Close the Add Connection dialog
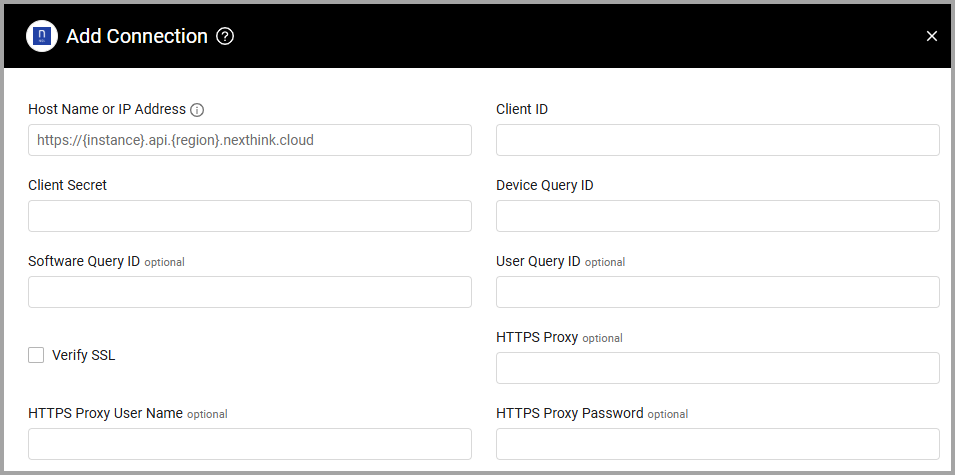The height and width of the screenshot is (475, 955). [x=931, y=37]
